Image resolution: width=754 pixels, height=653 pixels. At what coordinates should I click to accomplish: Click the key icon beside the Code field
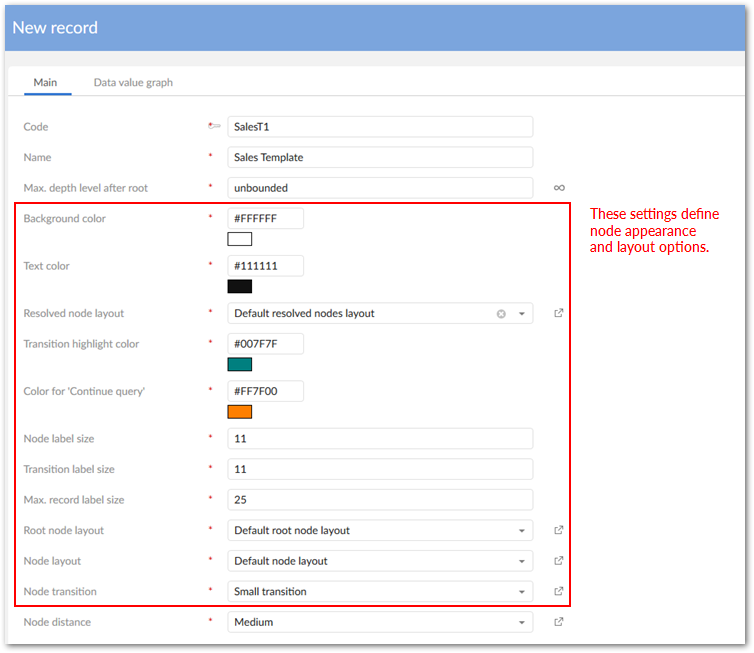(x=213, y=126)
